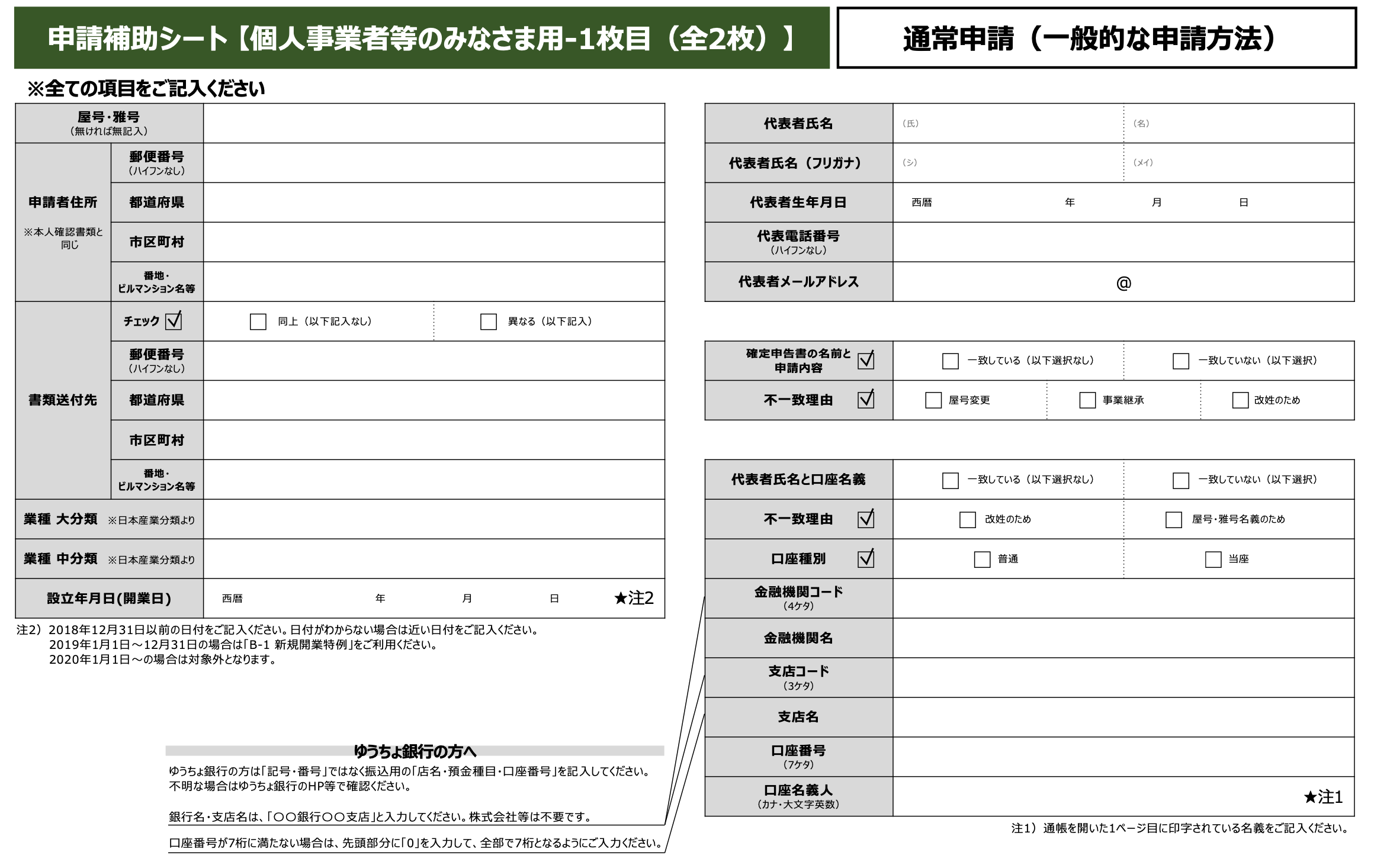Select the 当座 account type checkbox
The image size is (1374, 868).
click(x=1214, y=560)
